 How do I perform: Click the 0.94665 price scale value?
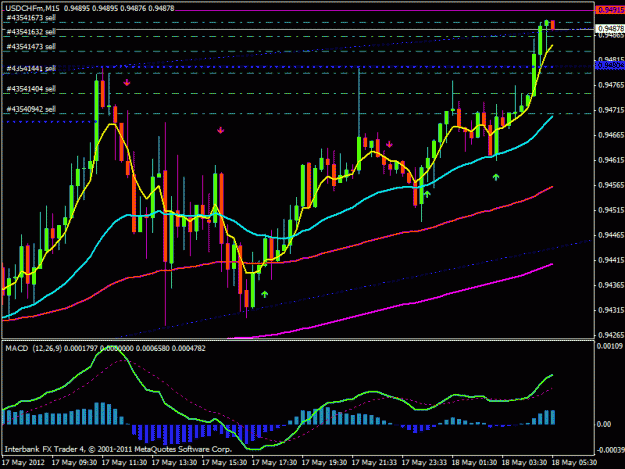coord(611,135)
